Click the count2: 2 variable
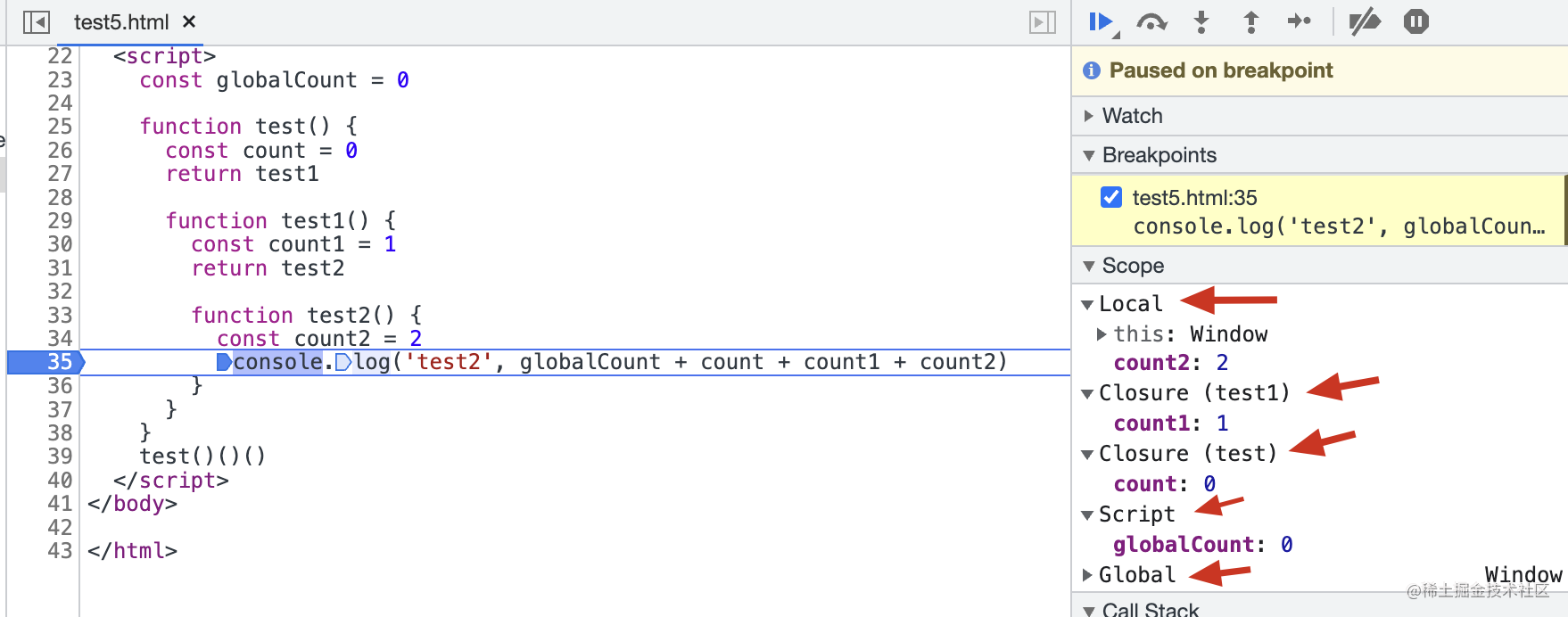Viewport: 1568px width, 617px height. [1171, 363]
